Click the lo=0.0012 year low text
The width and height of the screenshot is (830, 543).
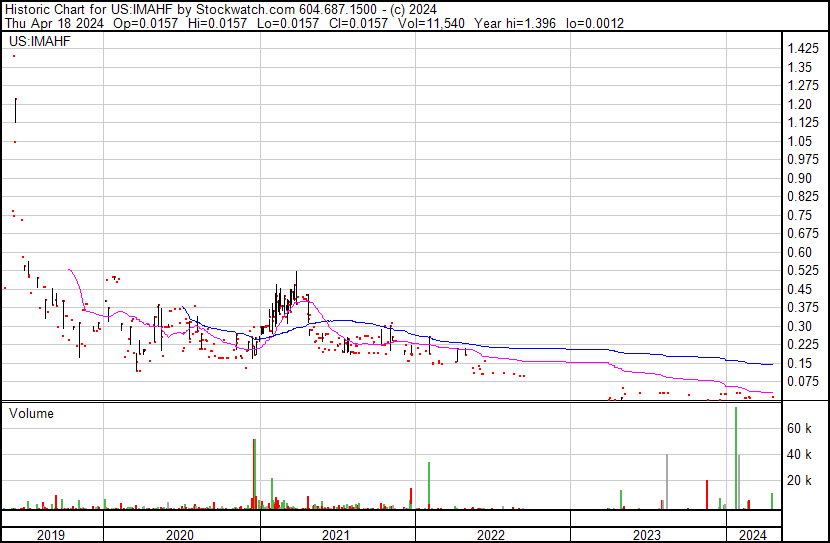(x=595, y=23)
